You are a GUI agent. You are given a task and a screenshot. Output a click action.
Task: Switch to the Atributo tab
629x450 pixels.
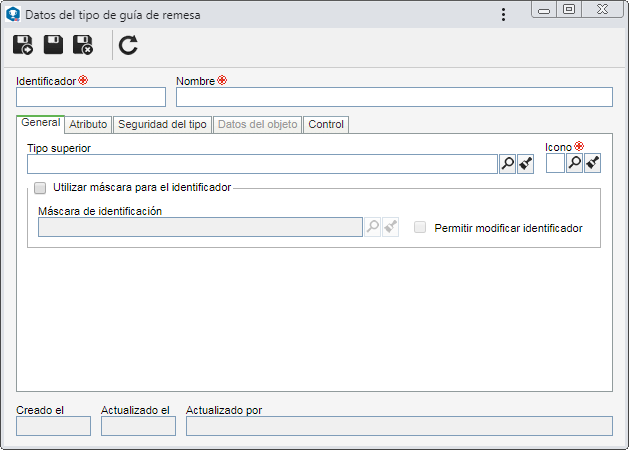(x=88, y=124)
